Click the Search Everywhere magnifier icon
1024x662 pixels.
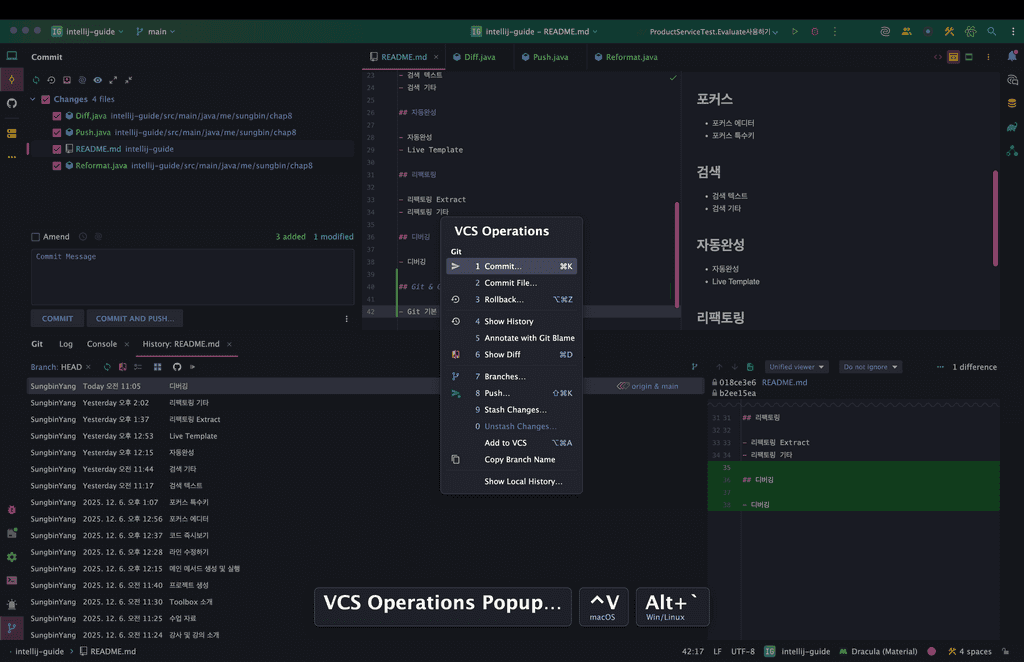click(x=991, y=31)
